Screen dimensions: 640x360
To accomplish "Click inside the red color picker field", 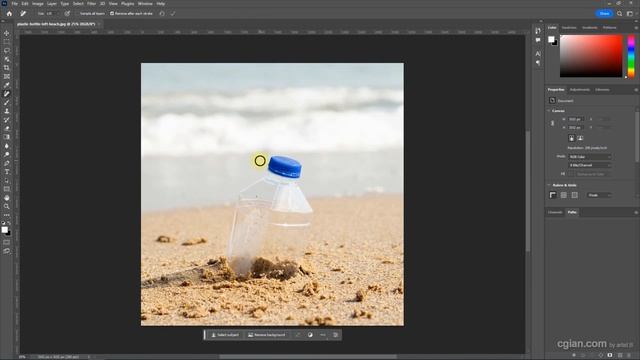I will [x=591, y=56].
